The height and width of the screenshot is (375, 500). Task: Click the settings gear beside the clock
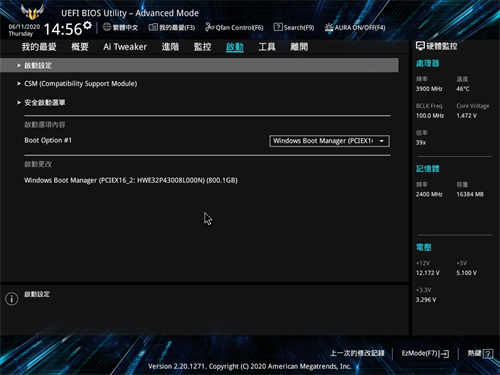click(87, 25)
